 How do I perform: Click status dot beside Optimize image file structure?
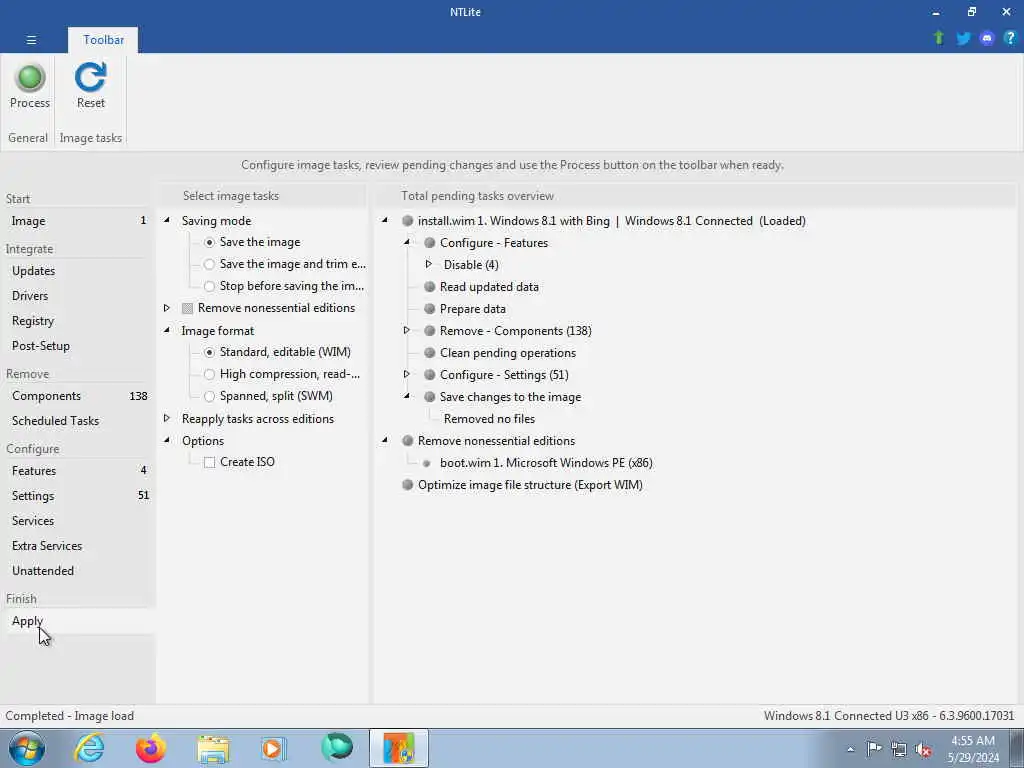[x=408, y=485]
